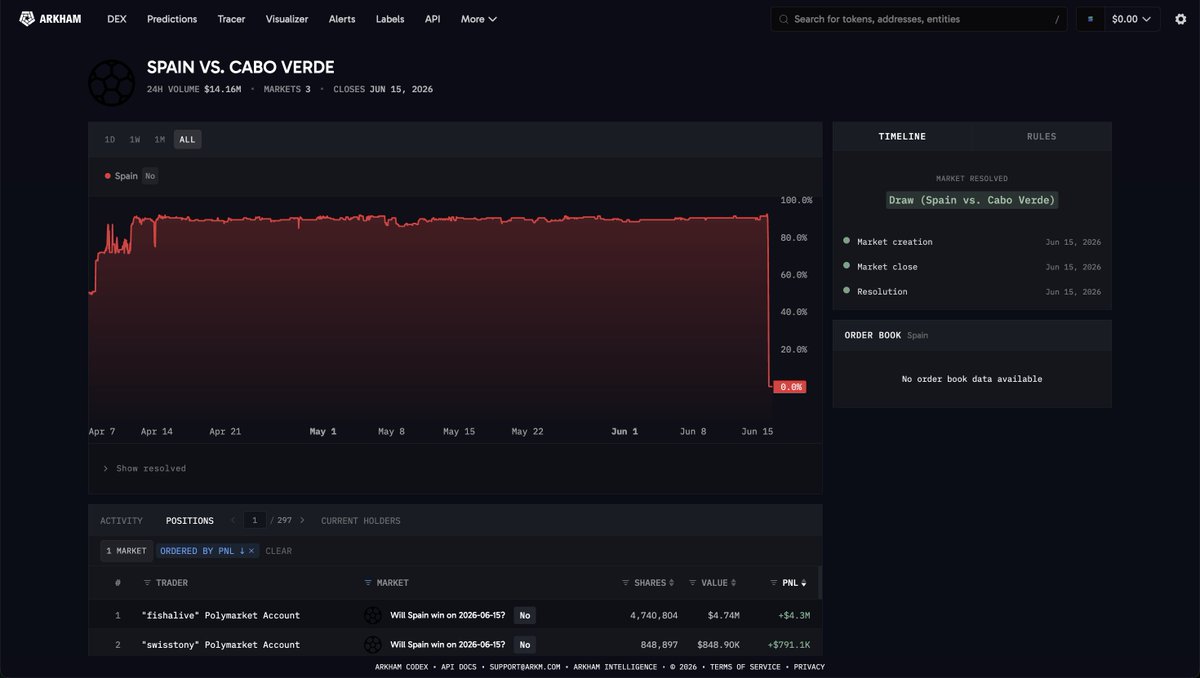This screenshot has height=678, width=1200.
Task: Select the 1W chart range
Action: point(135,140)
